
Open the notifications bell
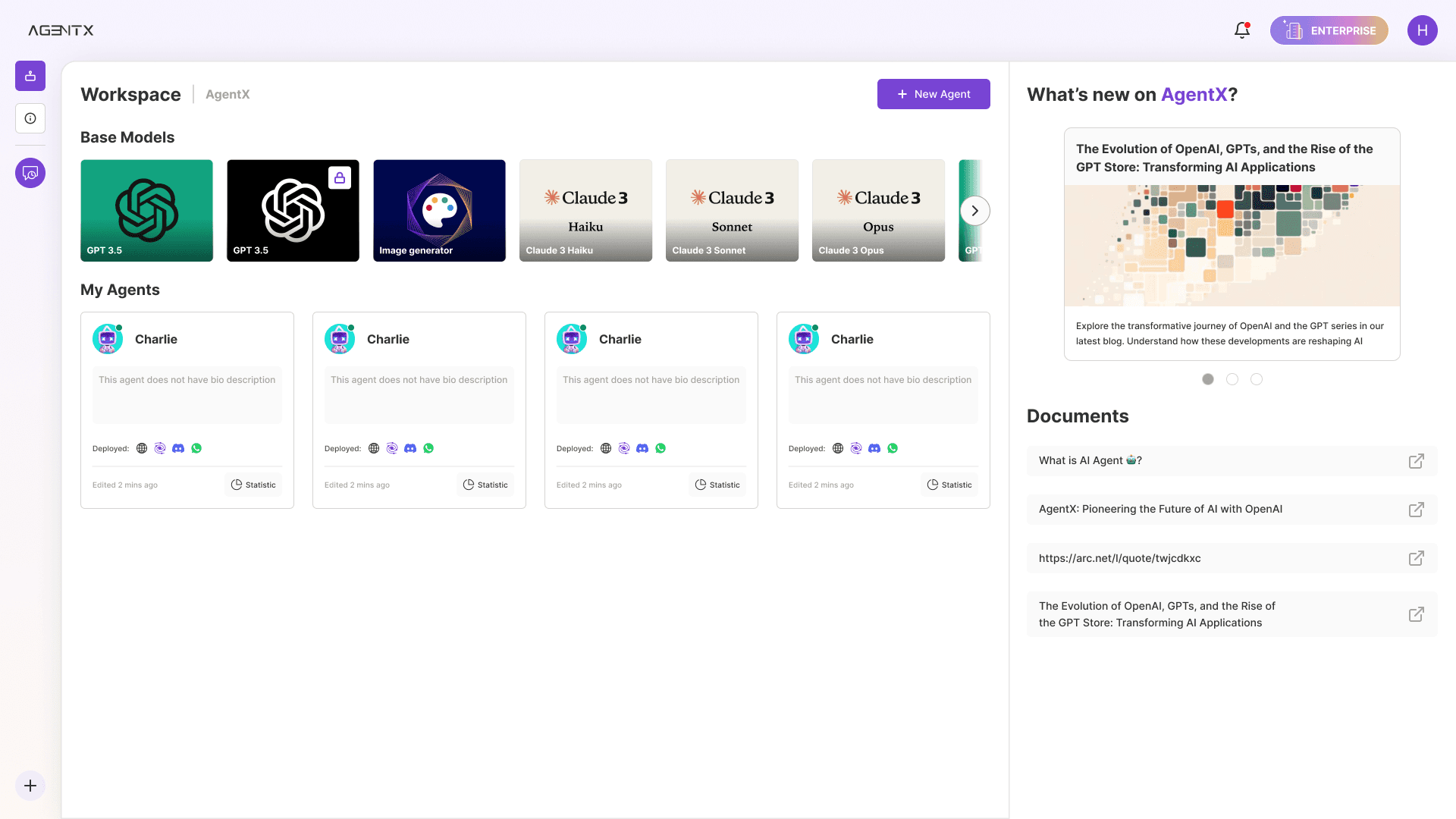pos(1241,30)
